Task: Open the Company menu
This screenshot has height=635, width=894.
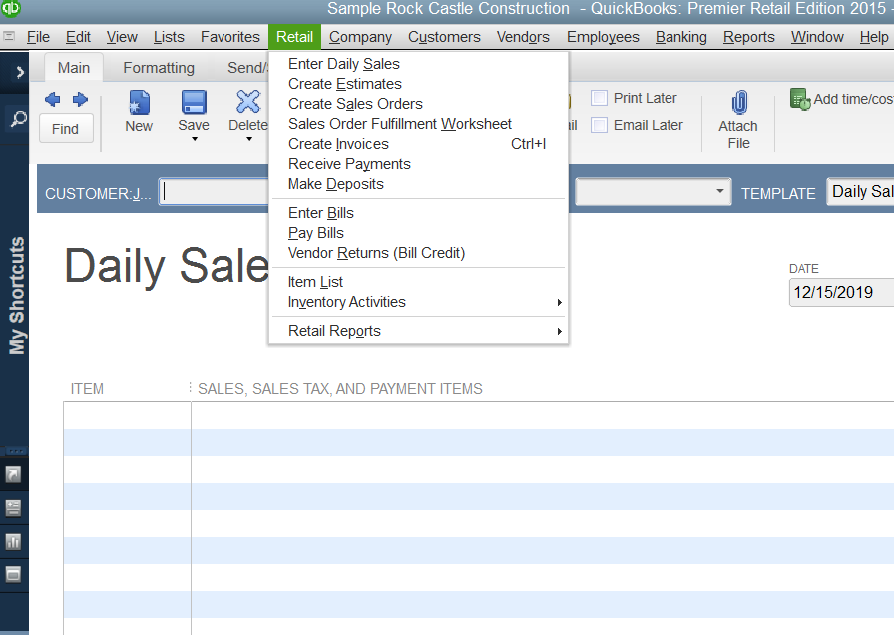Action: tap(360, 37)
